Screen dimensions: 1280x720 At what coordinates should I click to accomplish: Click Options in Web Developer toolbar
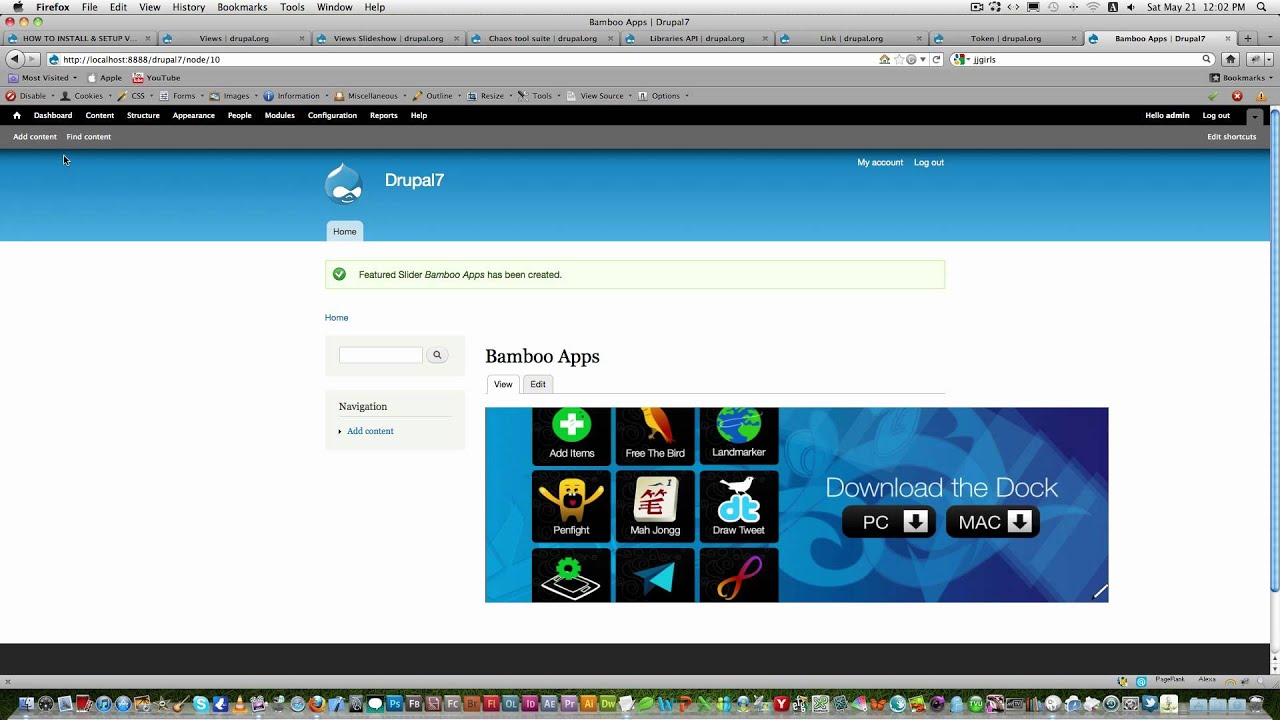click(x=663, y=96)
